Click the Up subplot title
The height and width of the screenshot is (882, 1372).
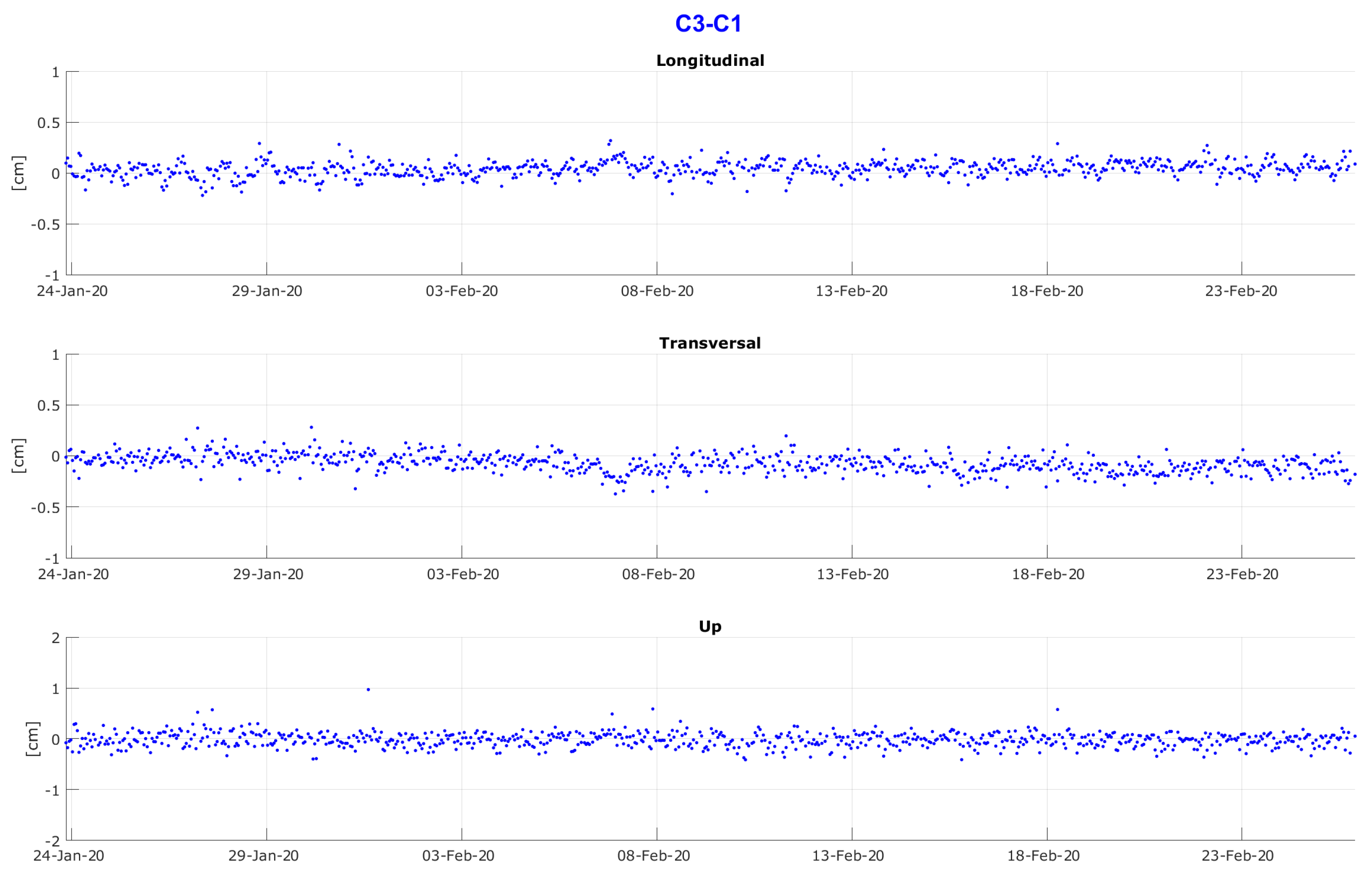710,626
